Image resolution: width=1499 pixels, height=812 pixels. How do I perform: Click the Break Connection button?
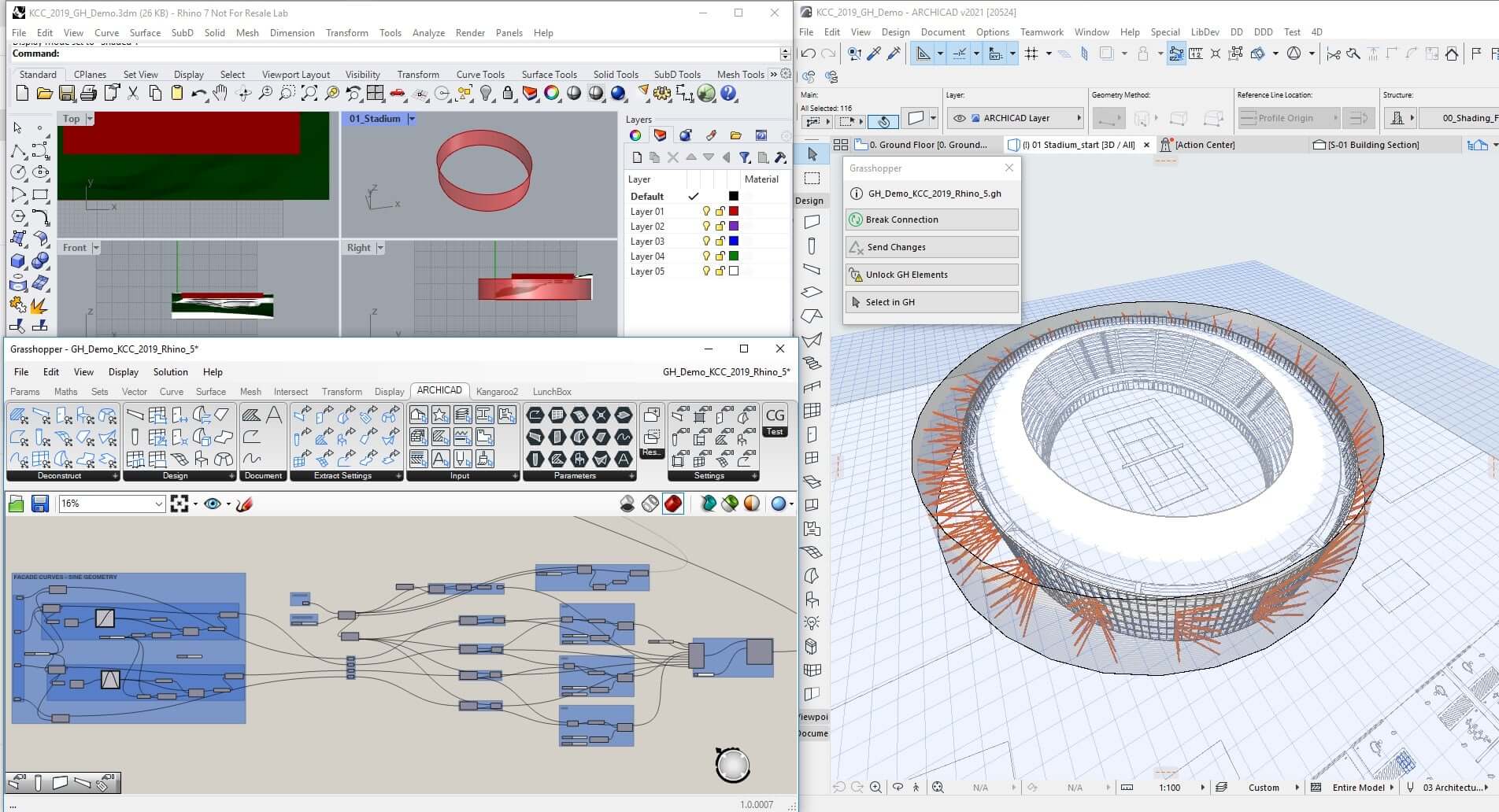pyautogui.click(x=932, y=220)
